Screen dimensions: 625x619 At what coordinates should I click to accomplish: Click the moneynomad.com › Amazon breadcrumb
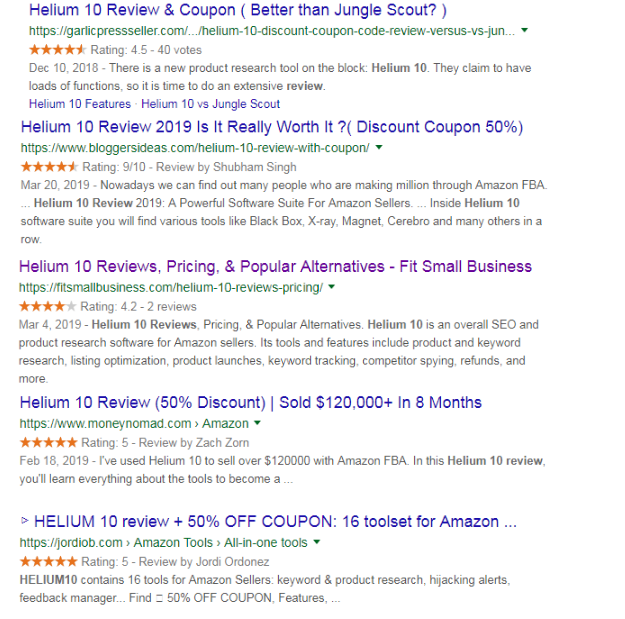pos(134,423)
